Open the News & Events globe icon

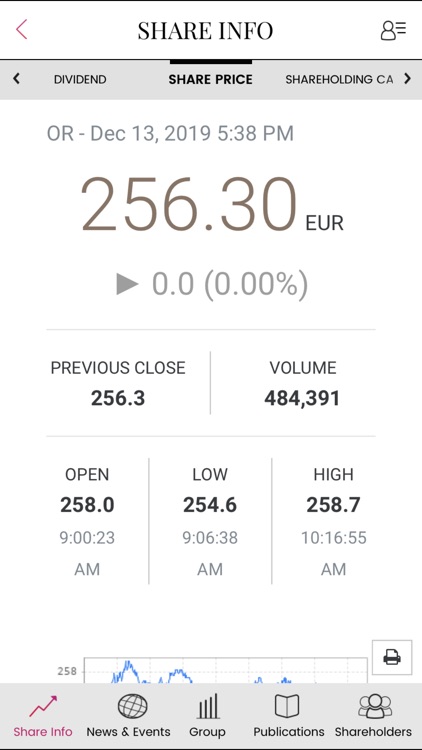(x=133, y=706)
